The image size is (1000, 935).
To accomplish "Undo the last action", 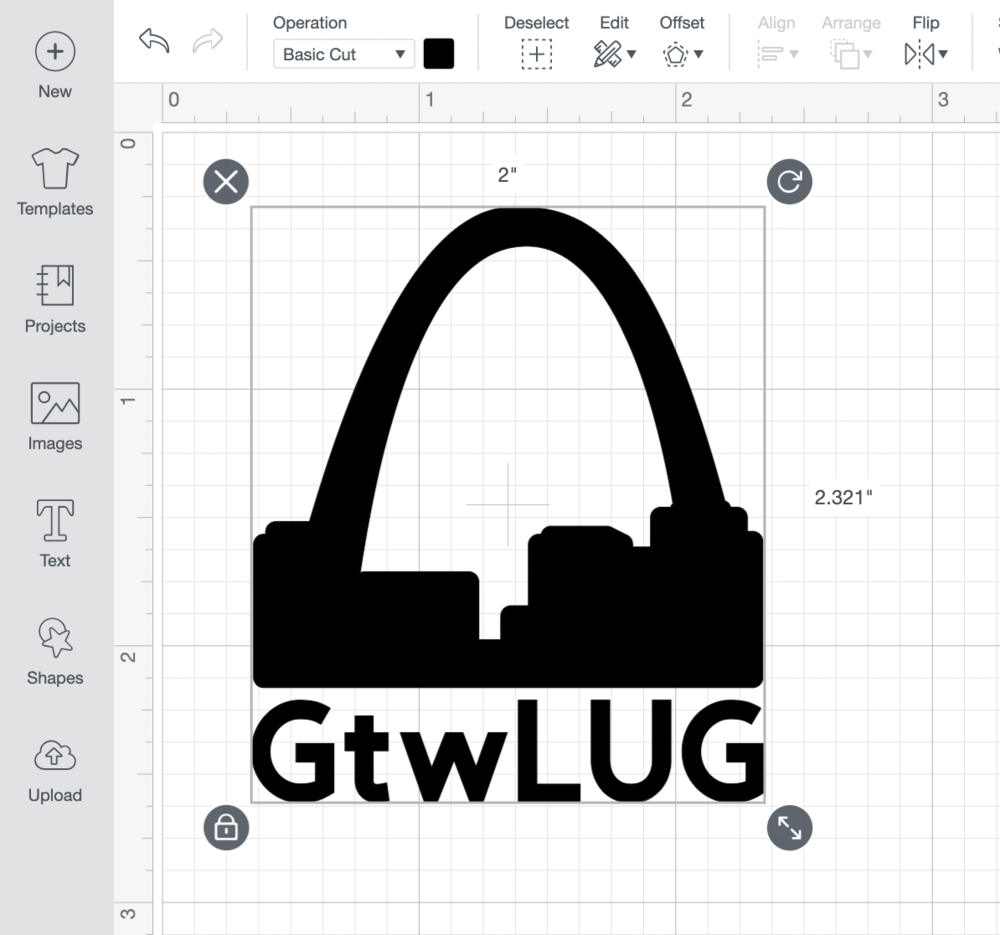I will 154,41.
